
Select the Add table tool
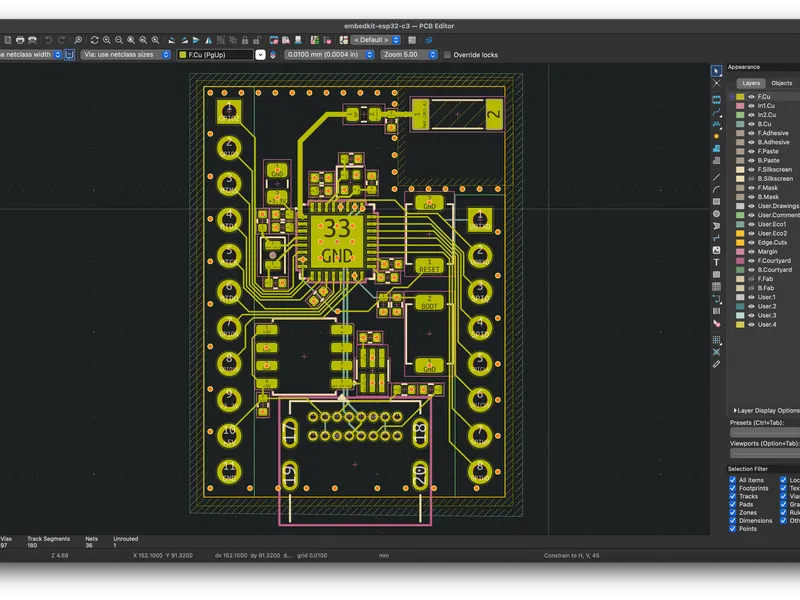pos(716,287)
